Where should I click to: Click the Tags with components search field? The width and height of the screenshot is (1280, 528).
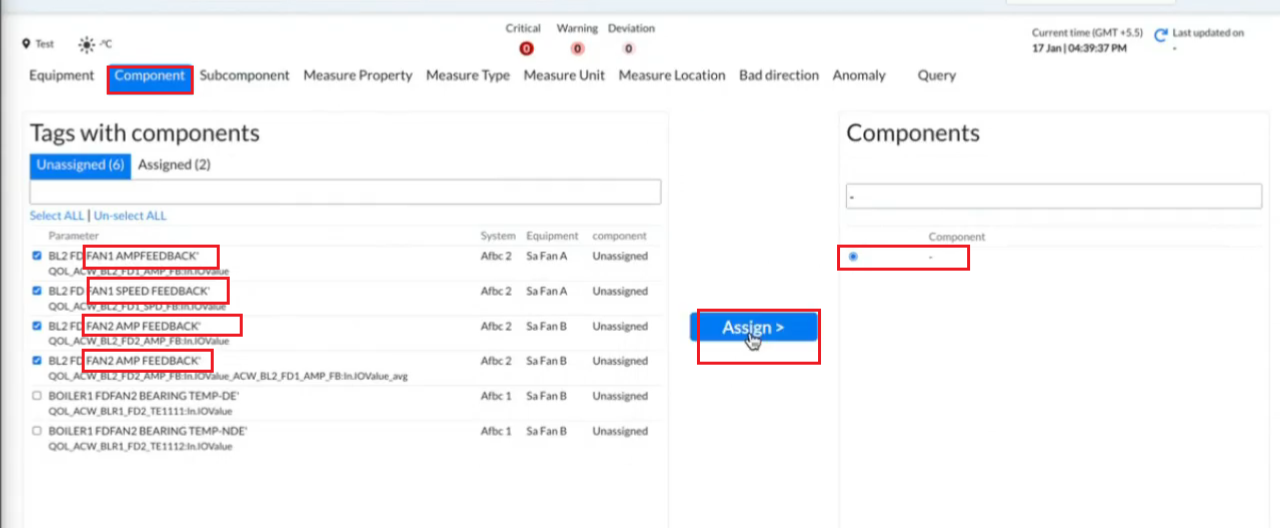345,192
